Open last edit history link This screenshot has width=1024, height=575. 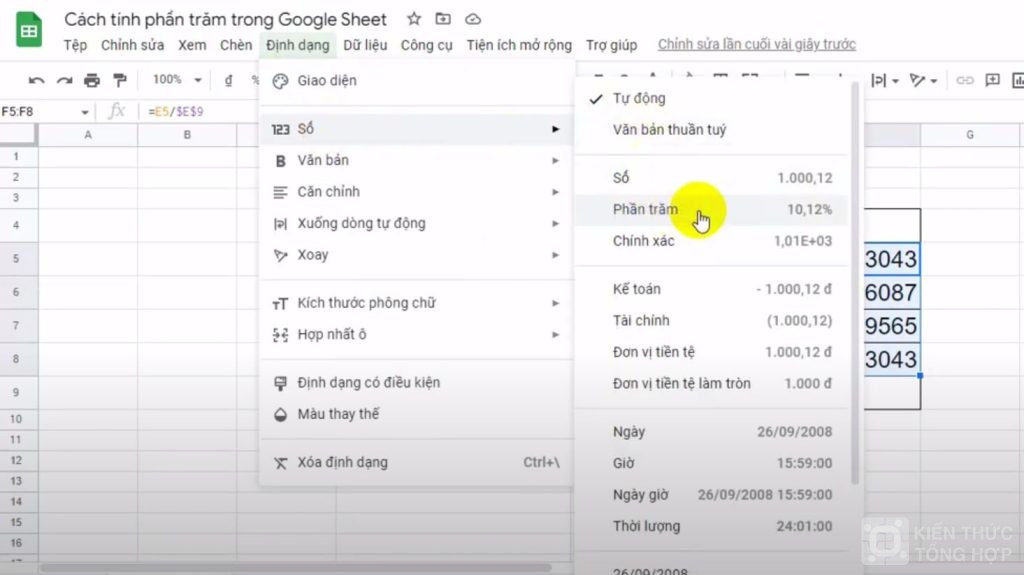tap(756, 44)
